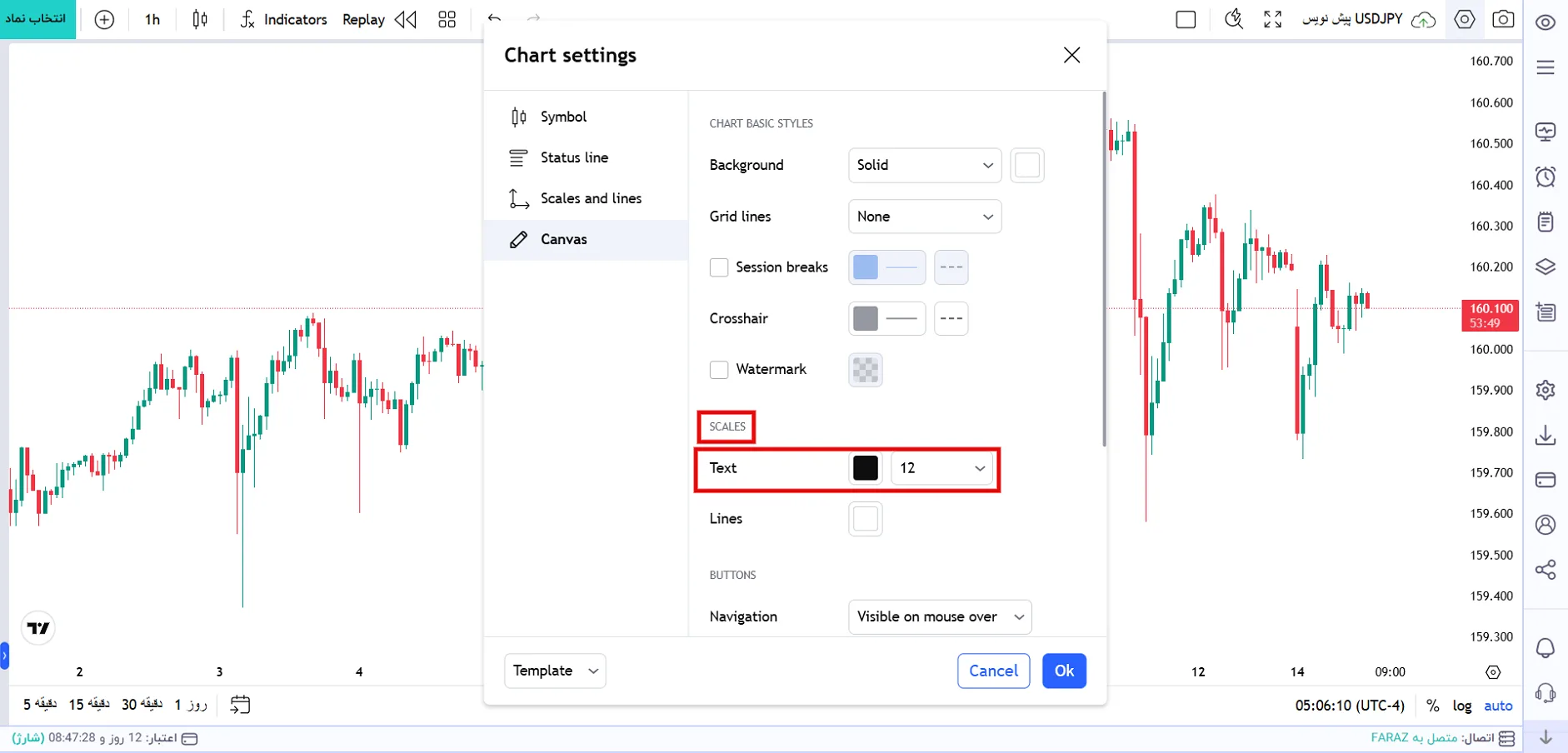The image size is (1568, 753).
Task: Take a chart snapshot with camera icon
Action: 1503,19
